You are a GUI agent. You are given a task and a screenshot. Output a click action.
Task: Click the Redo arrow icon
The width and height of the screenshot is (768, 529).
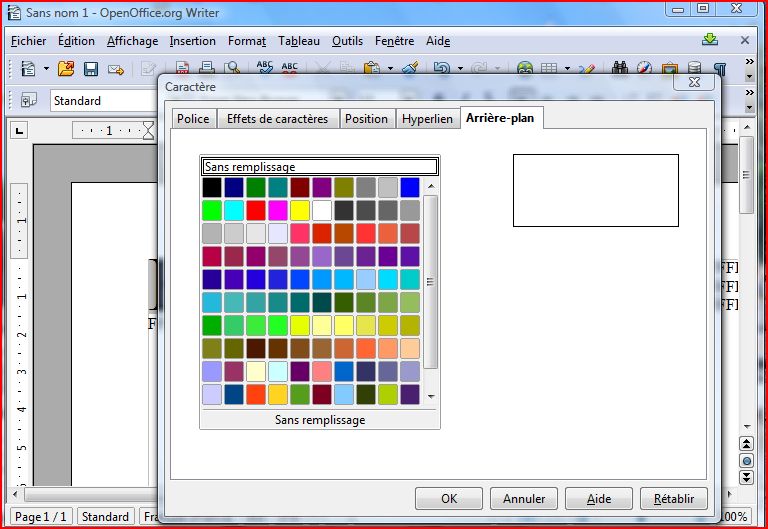pyautogui.click(x=479, y=68)
